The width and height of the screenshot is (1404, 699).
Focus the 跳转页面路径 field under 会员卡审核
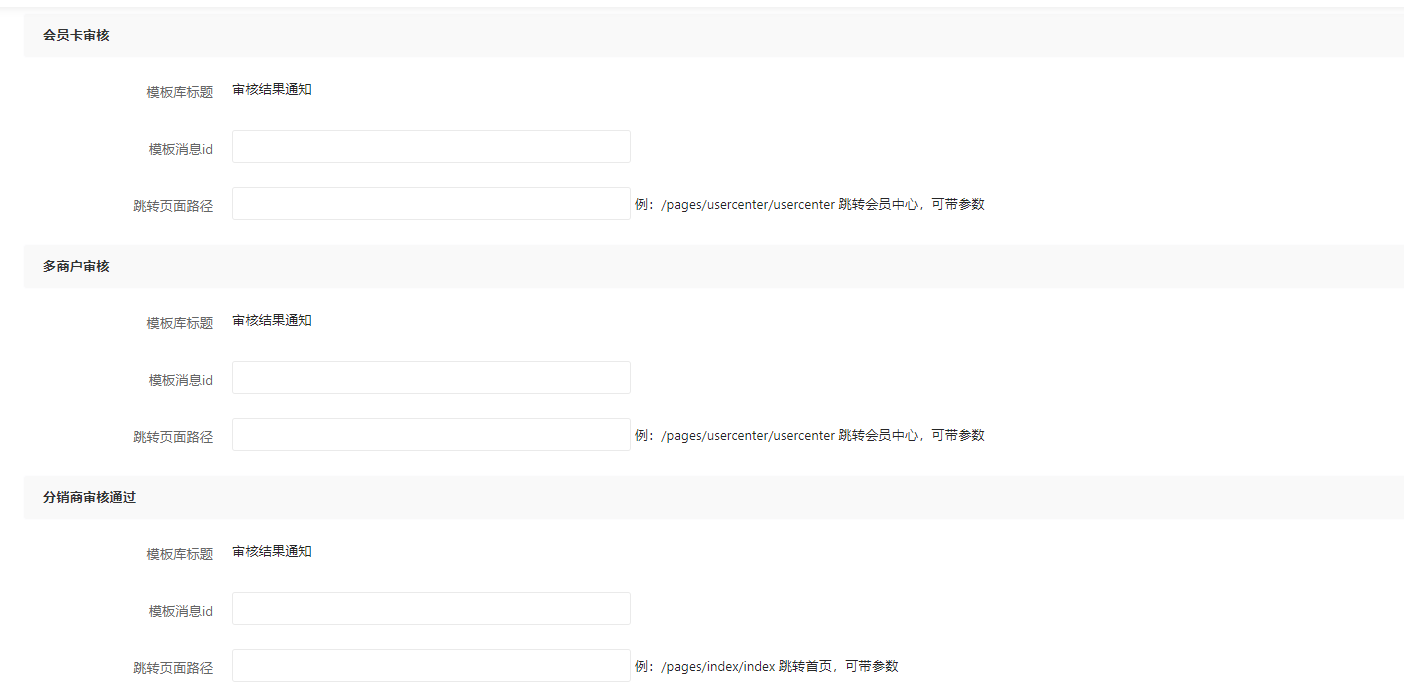[431, 204]
